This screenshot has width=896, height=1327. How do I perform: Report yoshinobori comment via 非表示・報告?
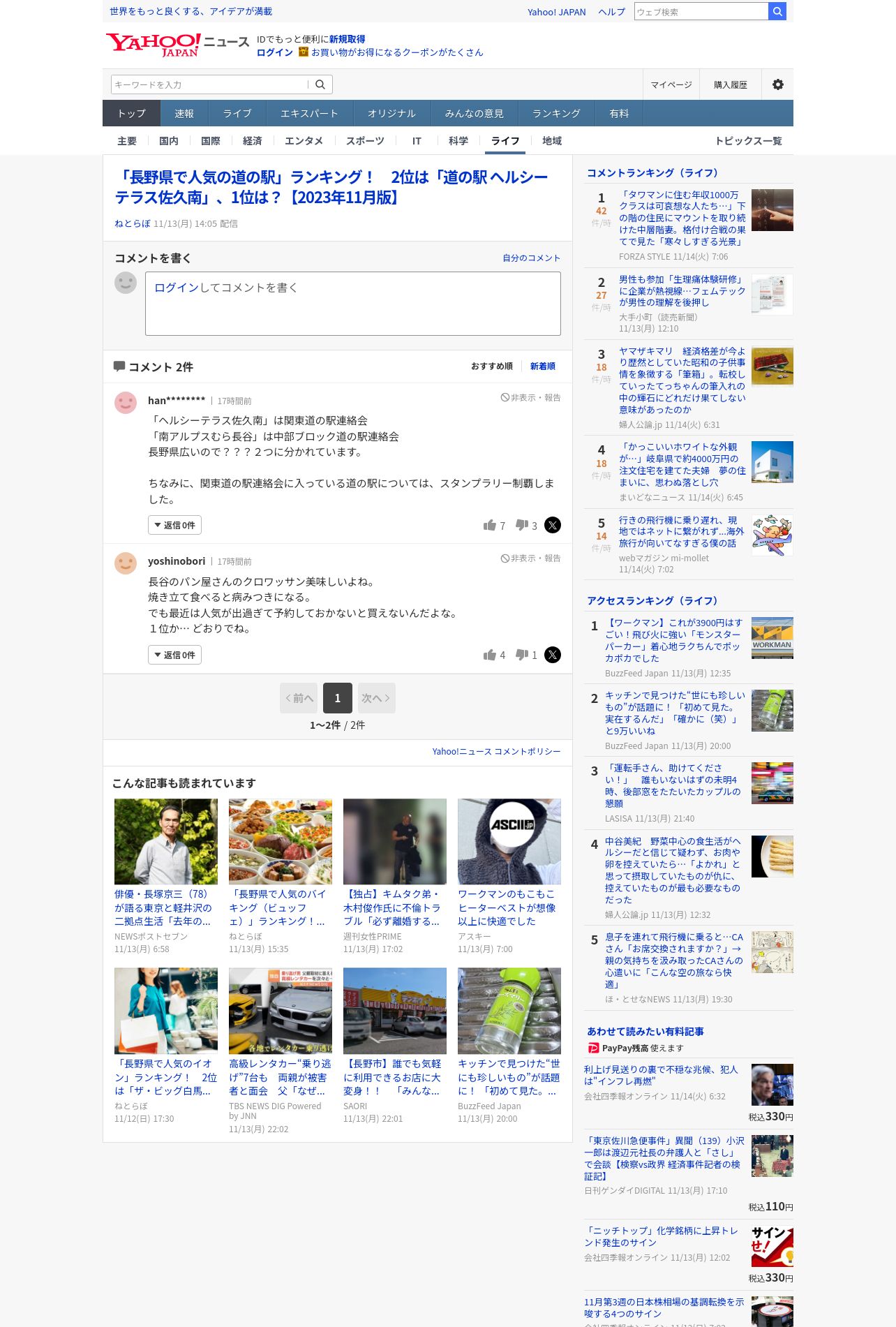point(530,558)
